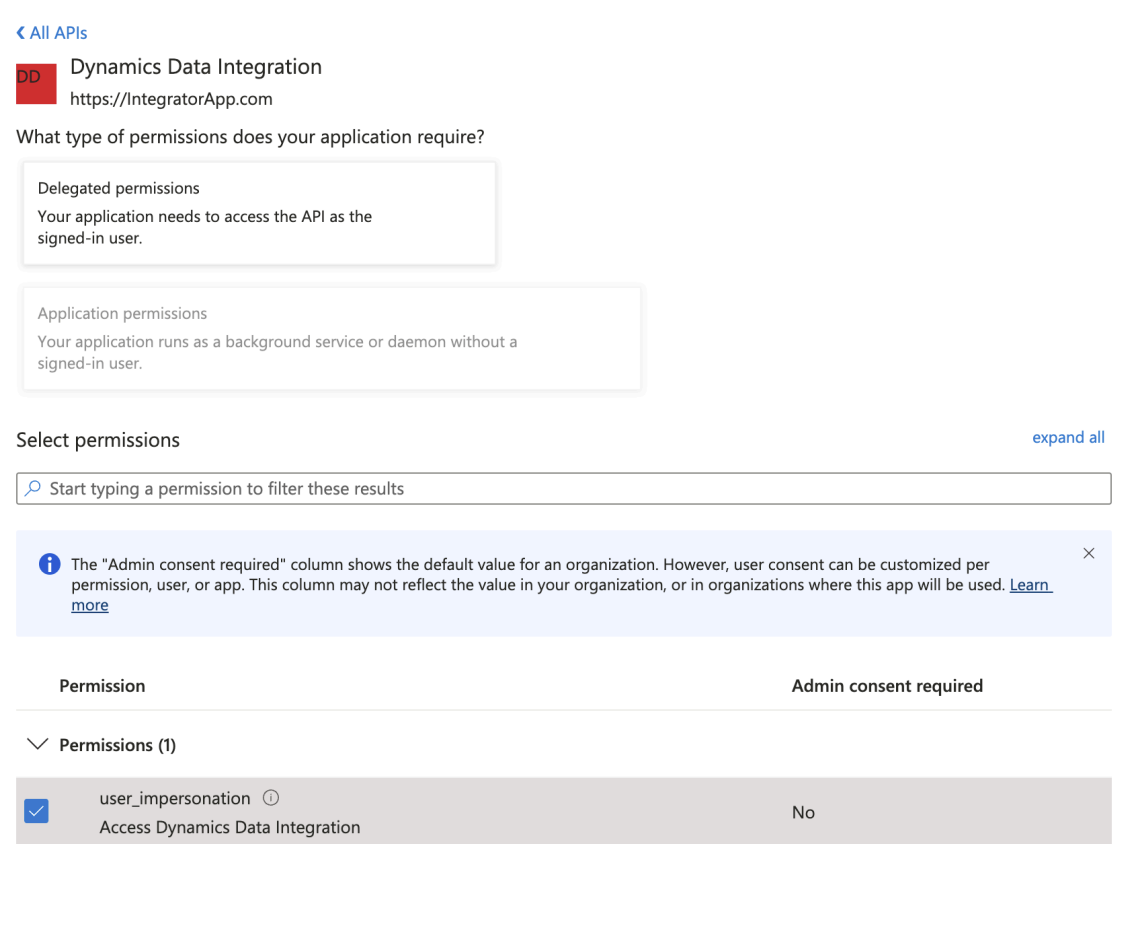Click the Dynamics Data Integration title
This screenshot has width=1122, height=930.
pyautogui.click(x=196, y=67)
